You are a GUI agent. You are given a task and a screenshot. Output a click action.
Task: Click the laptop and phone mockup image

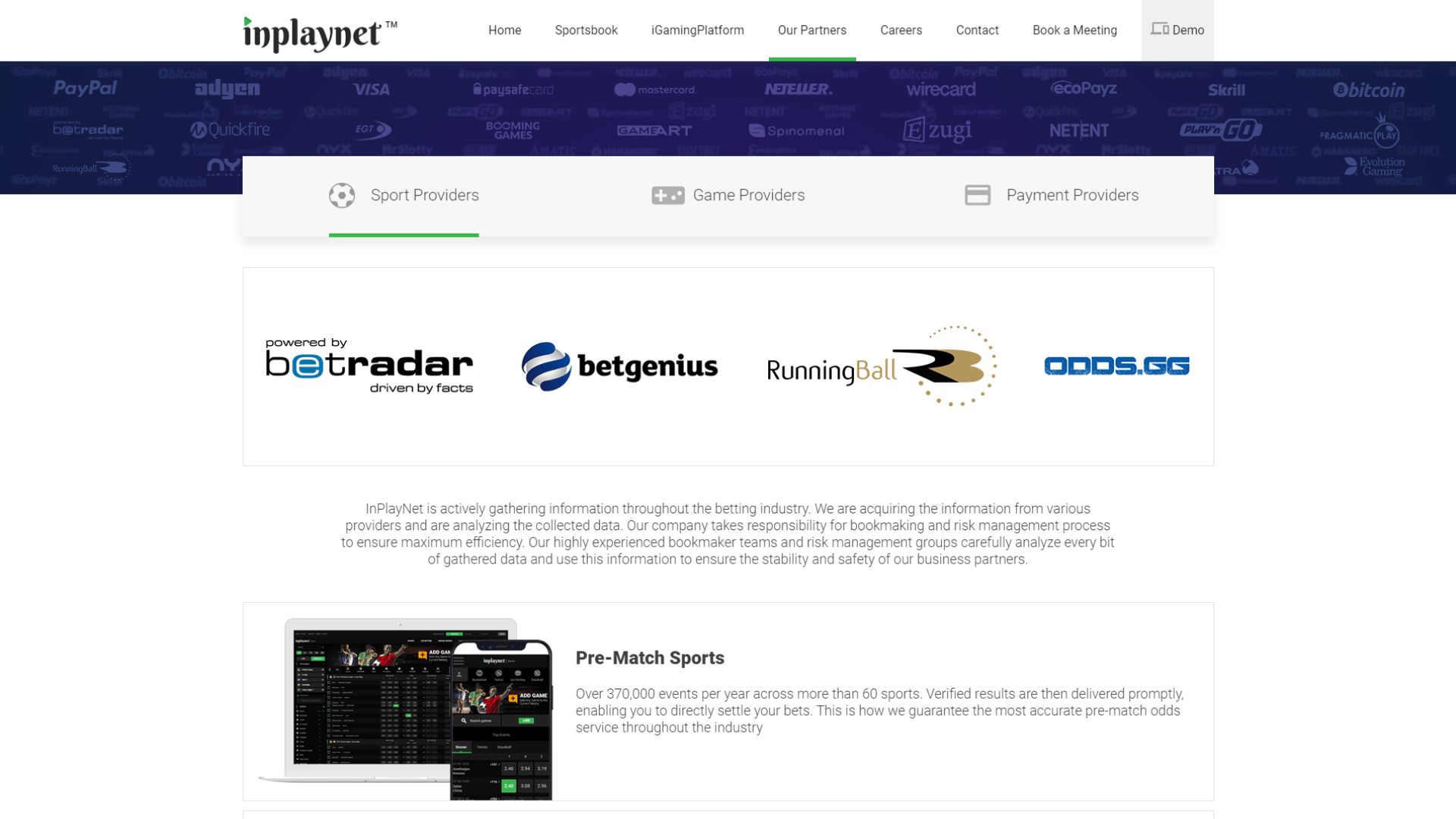click(406, 708)
